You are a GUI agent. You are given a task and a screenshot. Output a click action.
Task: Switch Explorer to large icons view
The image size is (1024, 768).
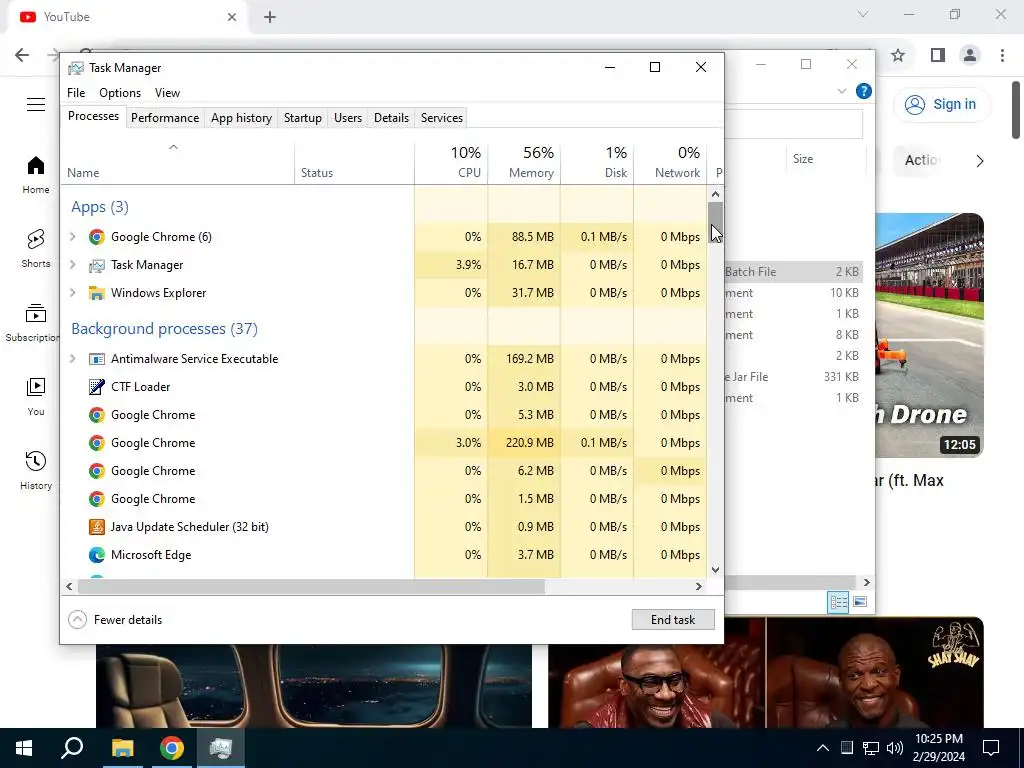click(860, 602)
